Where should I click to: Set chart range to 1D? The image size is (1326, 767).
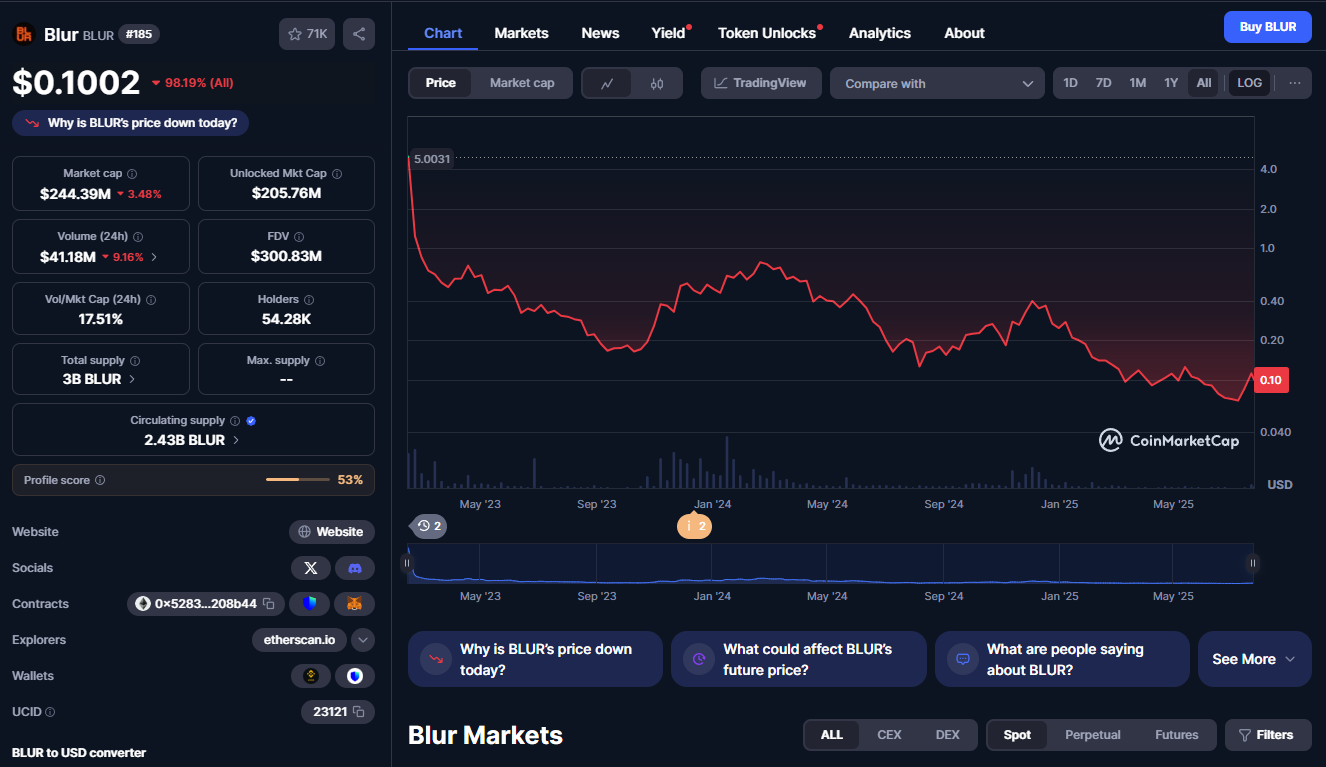tap(1070, 83)
